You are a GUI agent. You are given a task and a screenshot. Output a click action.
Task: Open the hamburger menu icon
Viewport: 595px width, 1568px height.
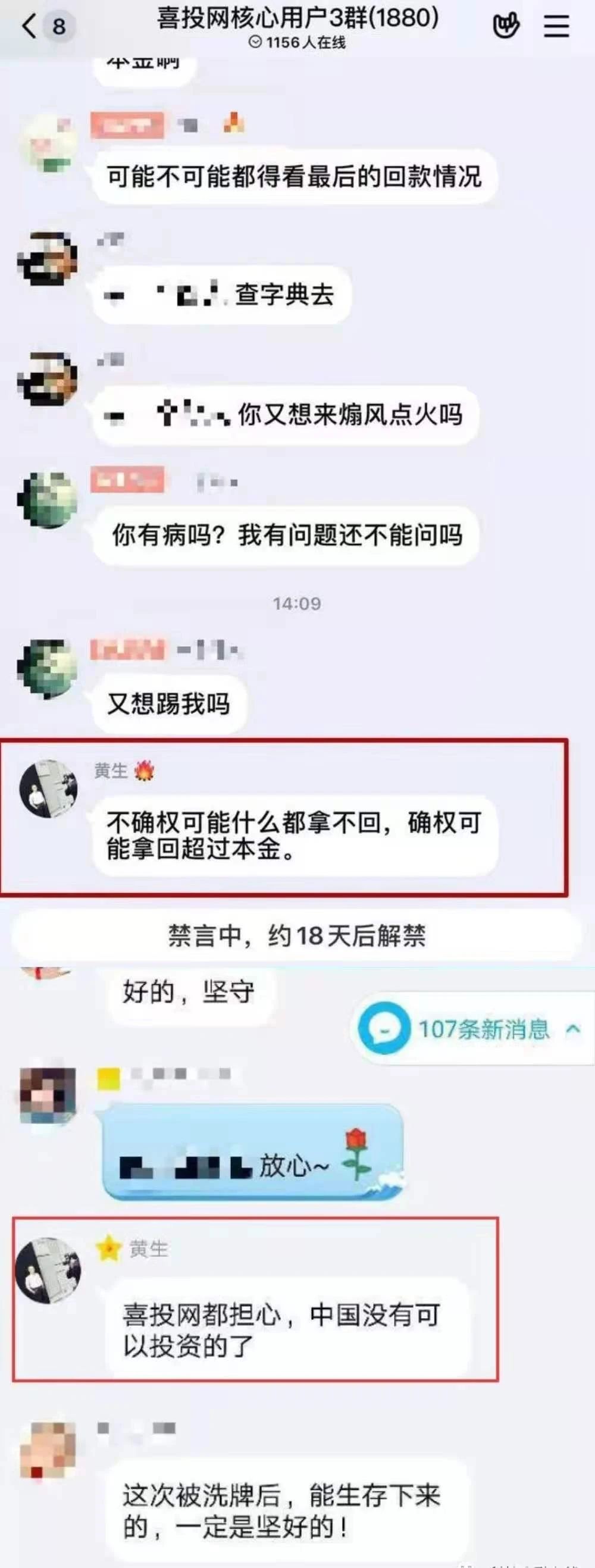click(556, 26)
